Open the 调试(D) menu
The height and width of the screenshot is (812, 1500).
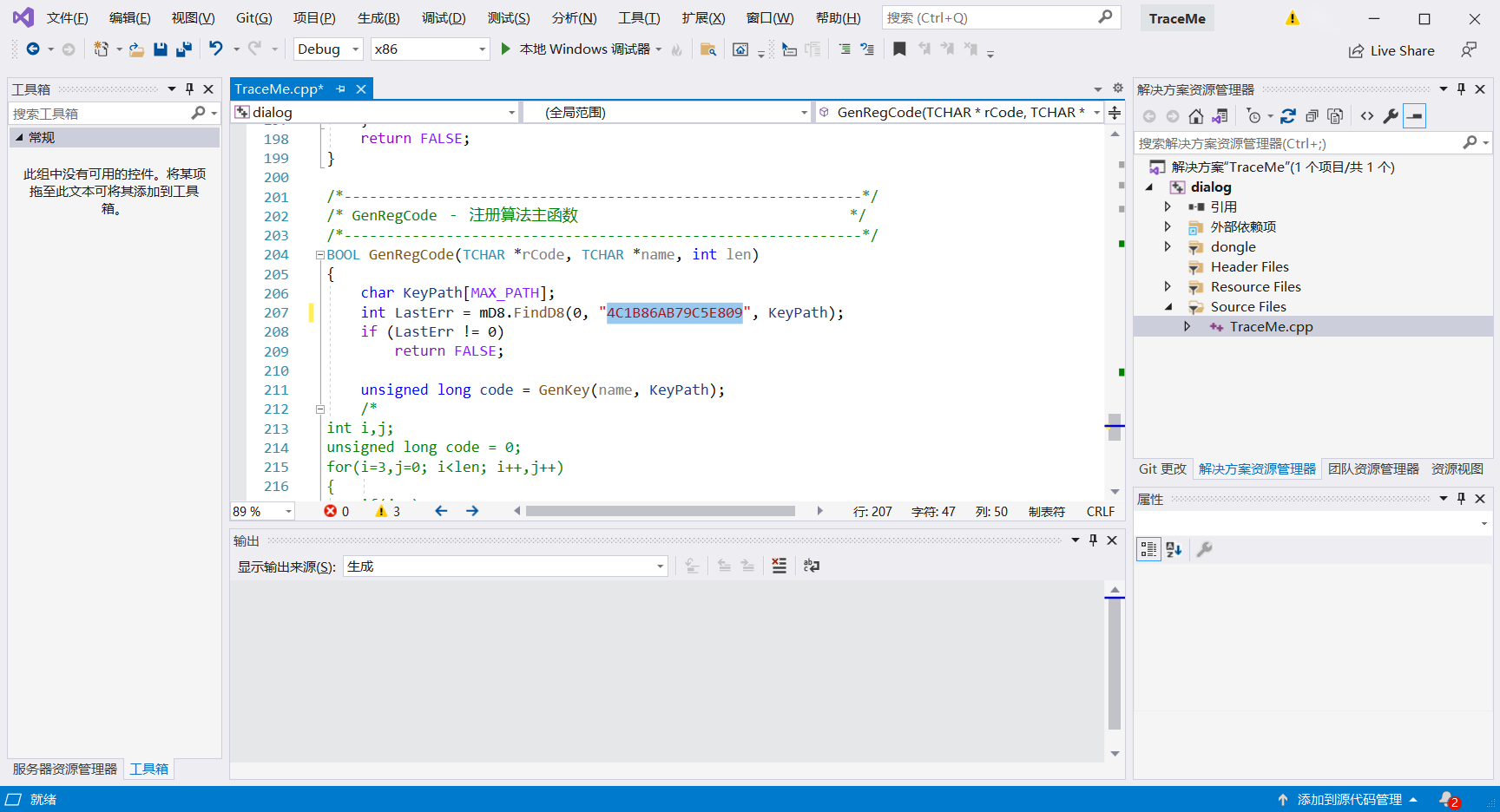click(x=444, y=18)
